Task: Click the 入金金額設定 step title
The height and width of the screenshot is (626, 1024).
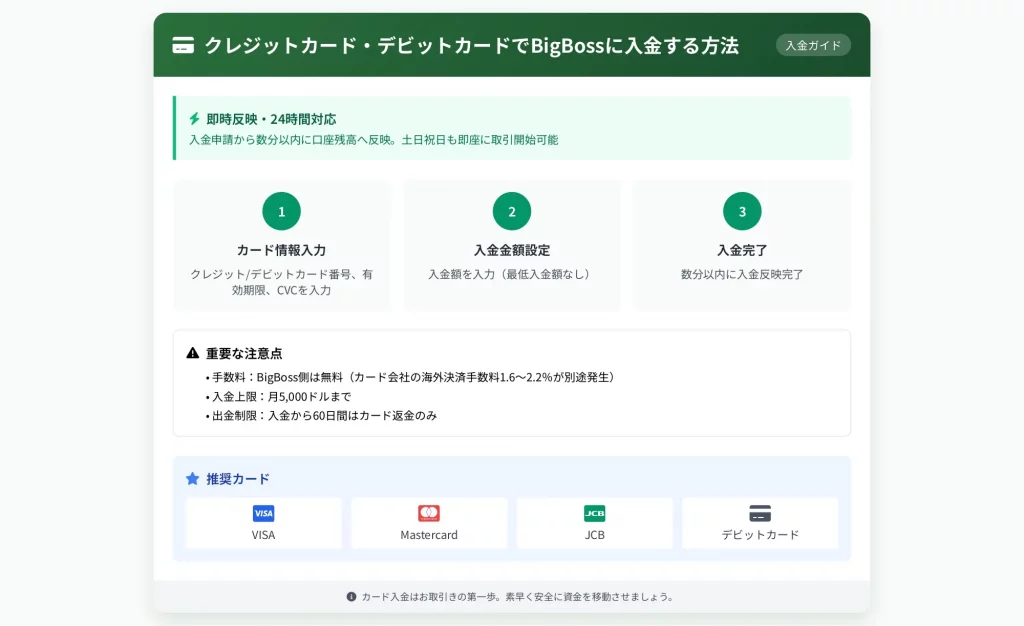Action: (512, 250)
